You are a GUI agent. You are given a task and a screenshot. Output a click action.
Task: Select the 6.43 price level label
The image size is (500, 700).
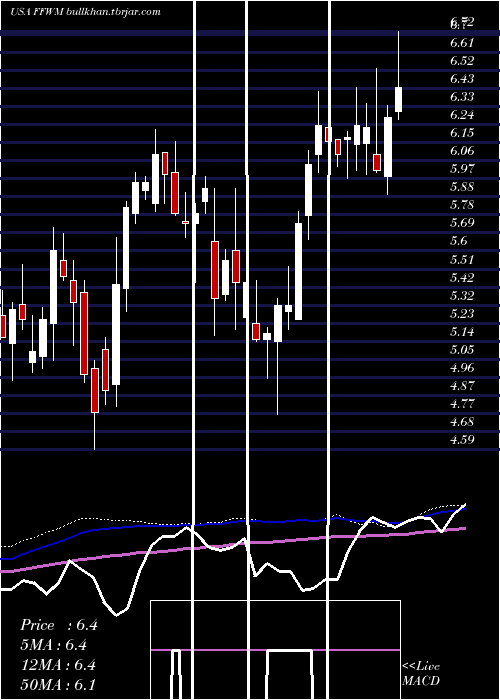(462, 79)
